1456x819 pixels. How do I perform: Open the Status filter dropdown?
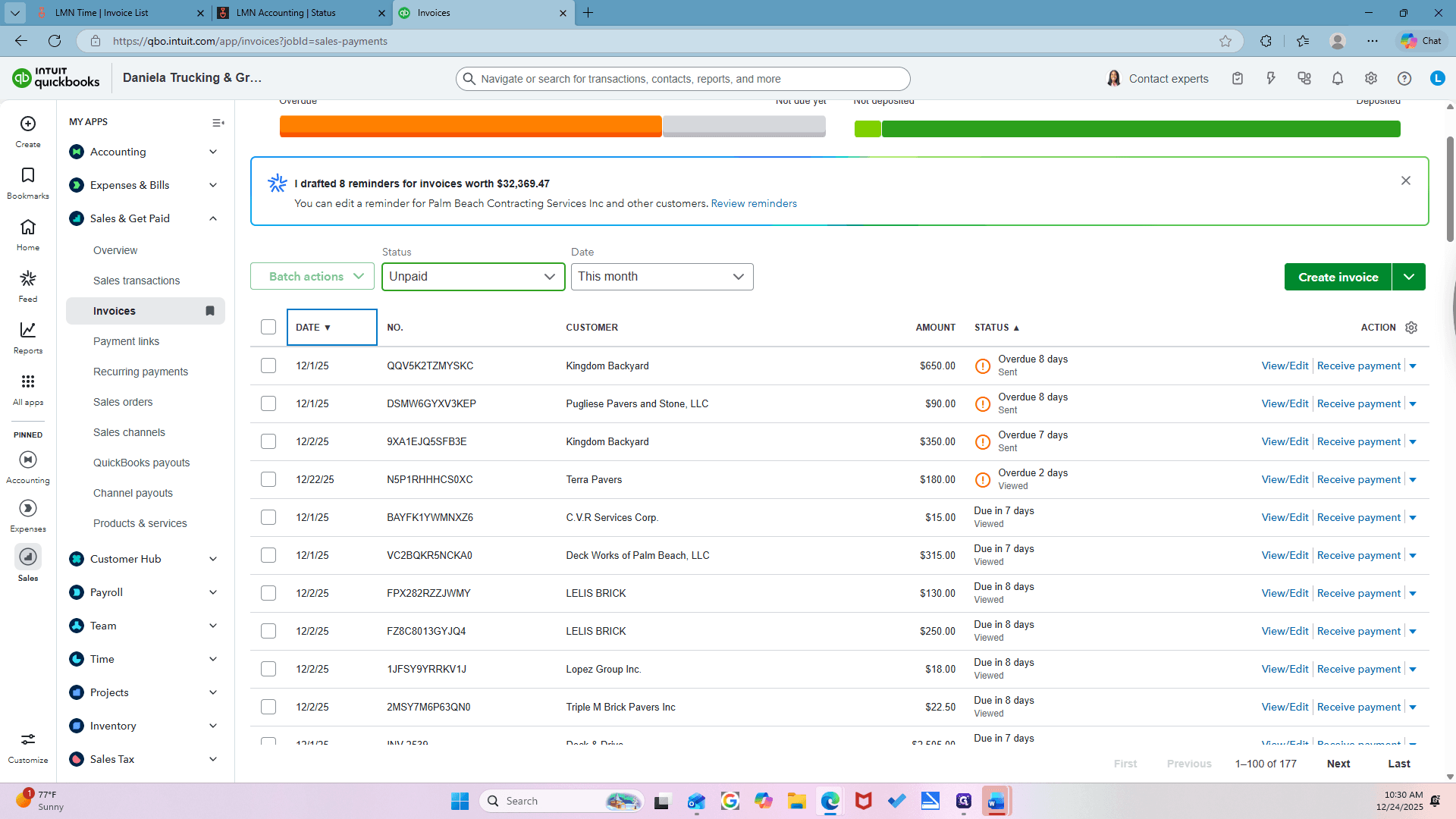point(473,277)
